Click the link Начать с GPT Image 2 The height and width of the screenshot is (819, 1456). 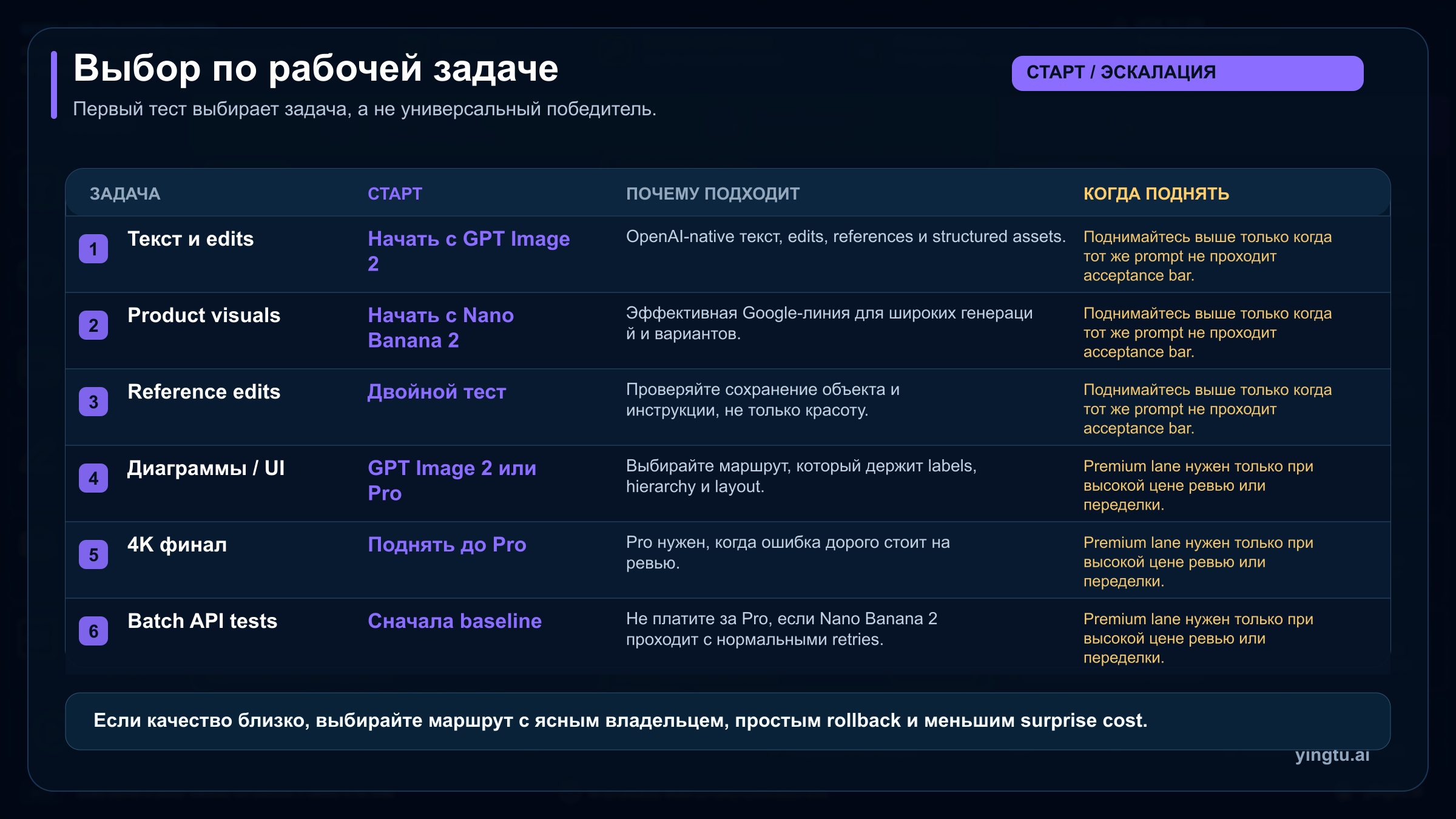click(x=469, y=250)
